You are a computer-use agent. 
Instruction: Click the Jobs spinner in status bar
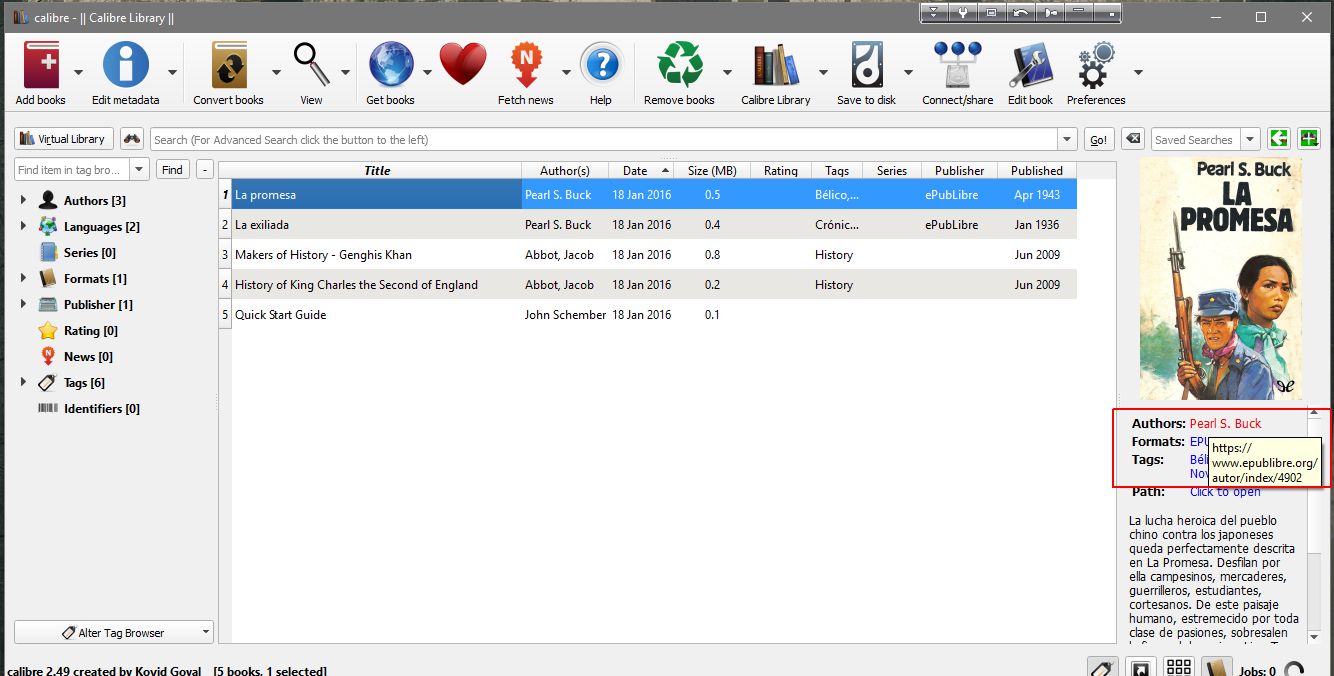click(x=1295, y=671)
